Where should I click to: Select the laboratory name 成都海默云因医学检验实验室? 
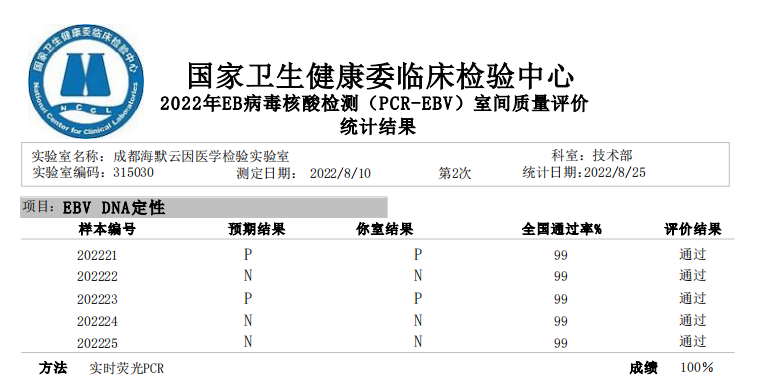click(x=201, y=157)
